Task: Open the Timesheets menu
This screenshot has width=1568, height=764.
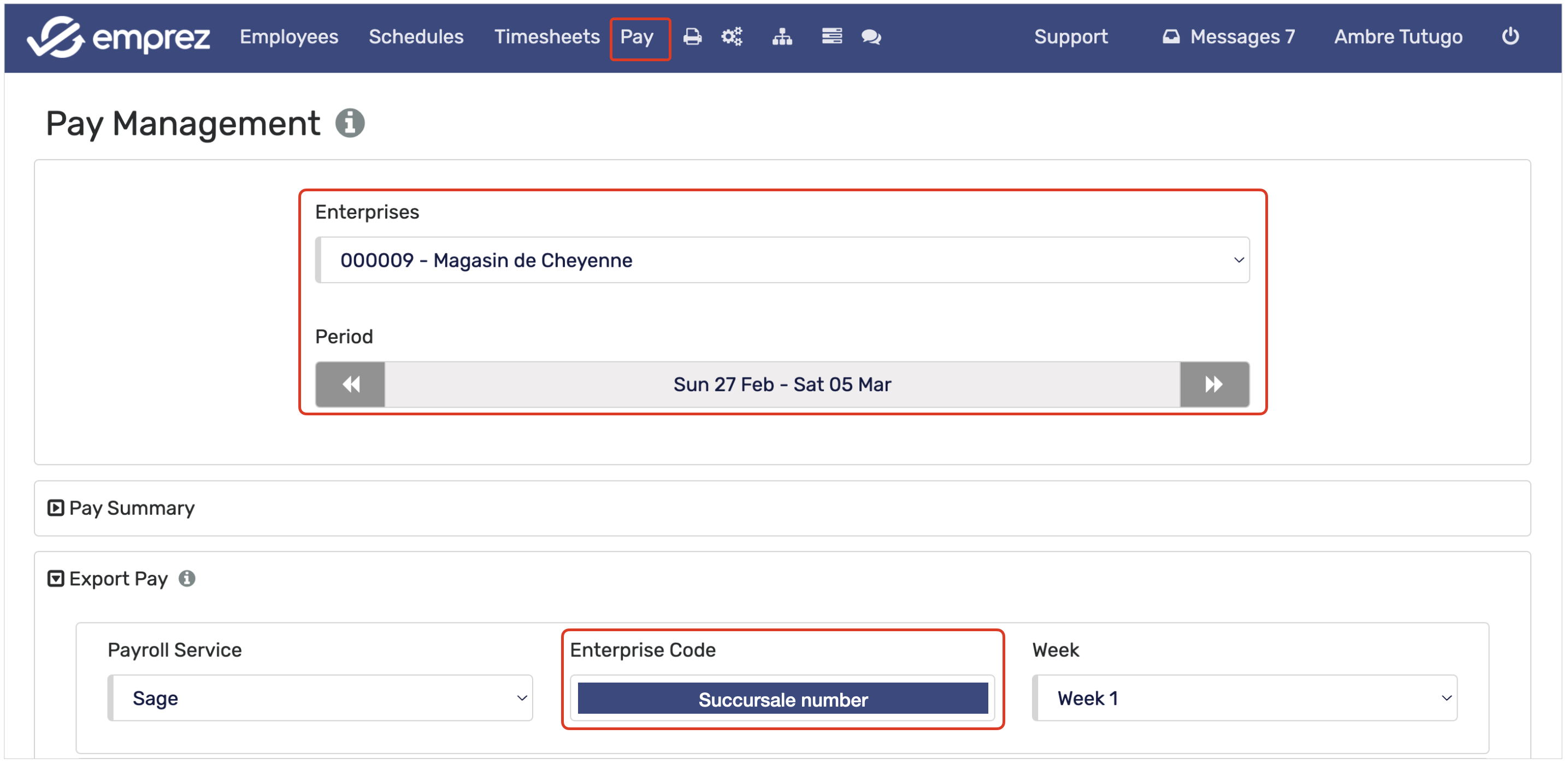Action: (546, 37)
